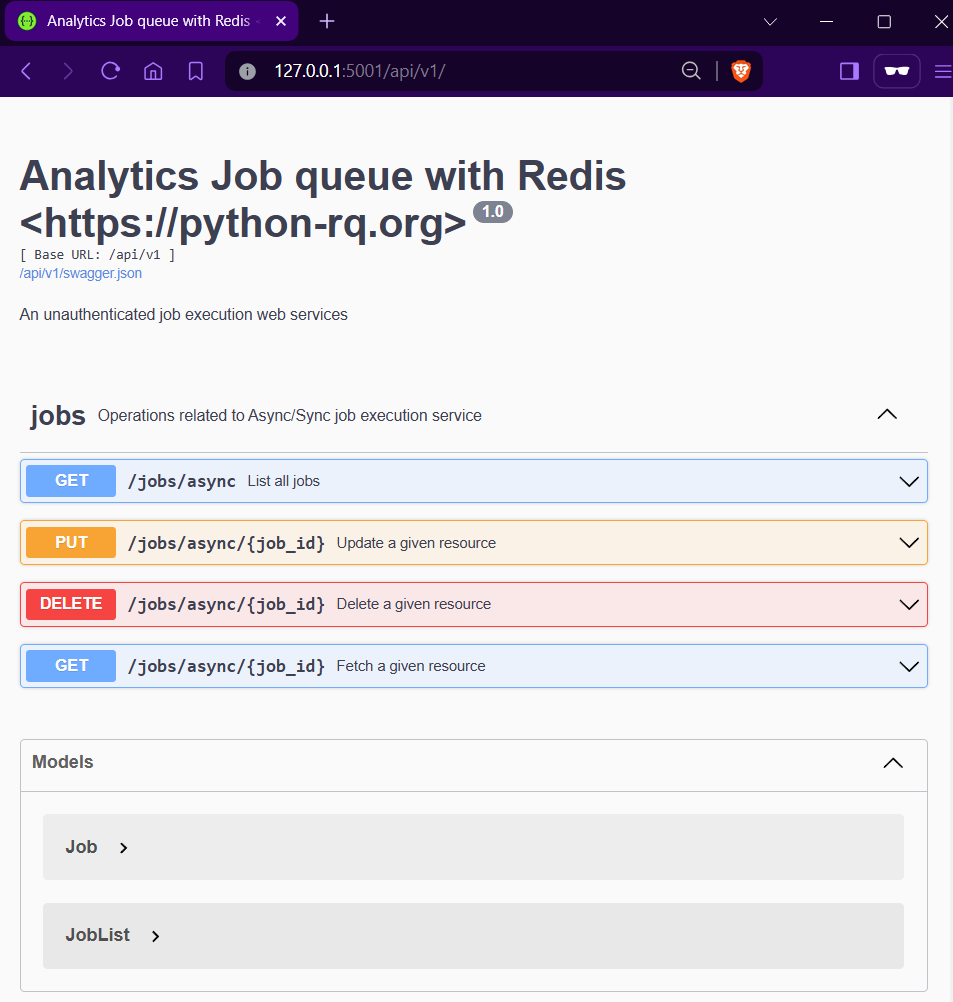This screenshot has height=1002, width=953.
Task: View site information icon in address bar
Action: [247, 71]
